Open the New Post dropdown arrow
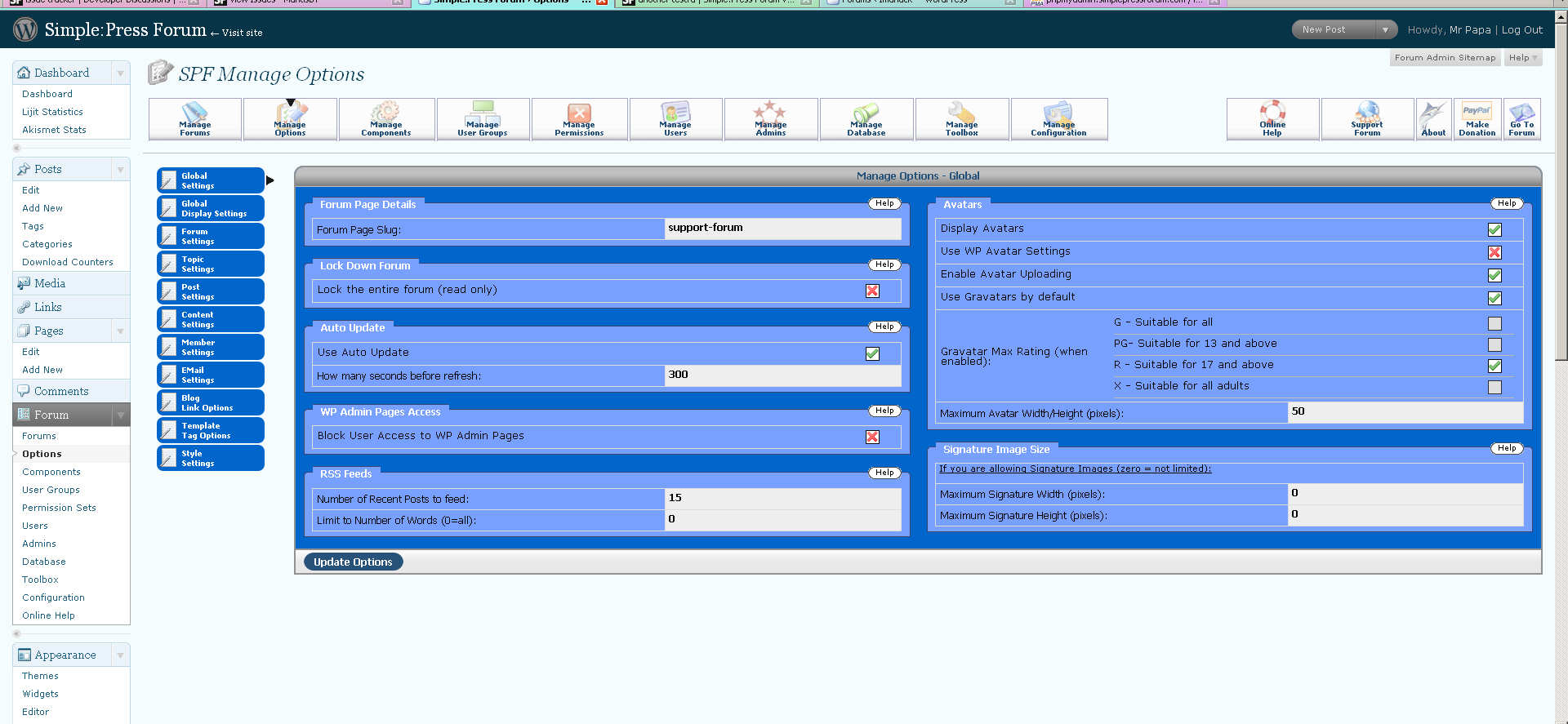The image size is (1568, 724). (1385, 29)
